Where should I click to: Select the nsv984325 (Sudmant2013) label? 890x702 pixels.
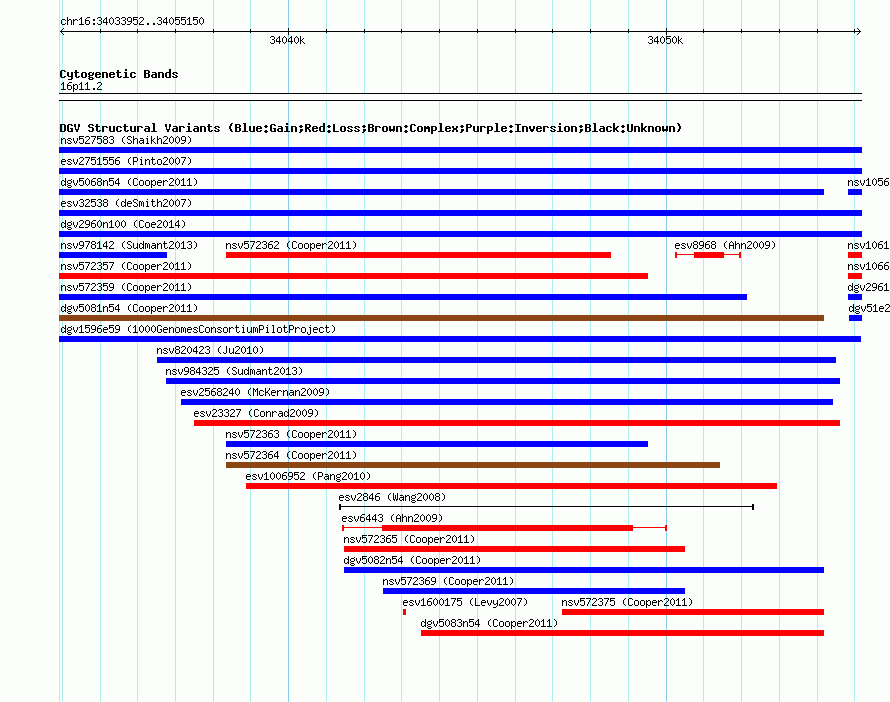(234, 371)
